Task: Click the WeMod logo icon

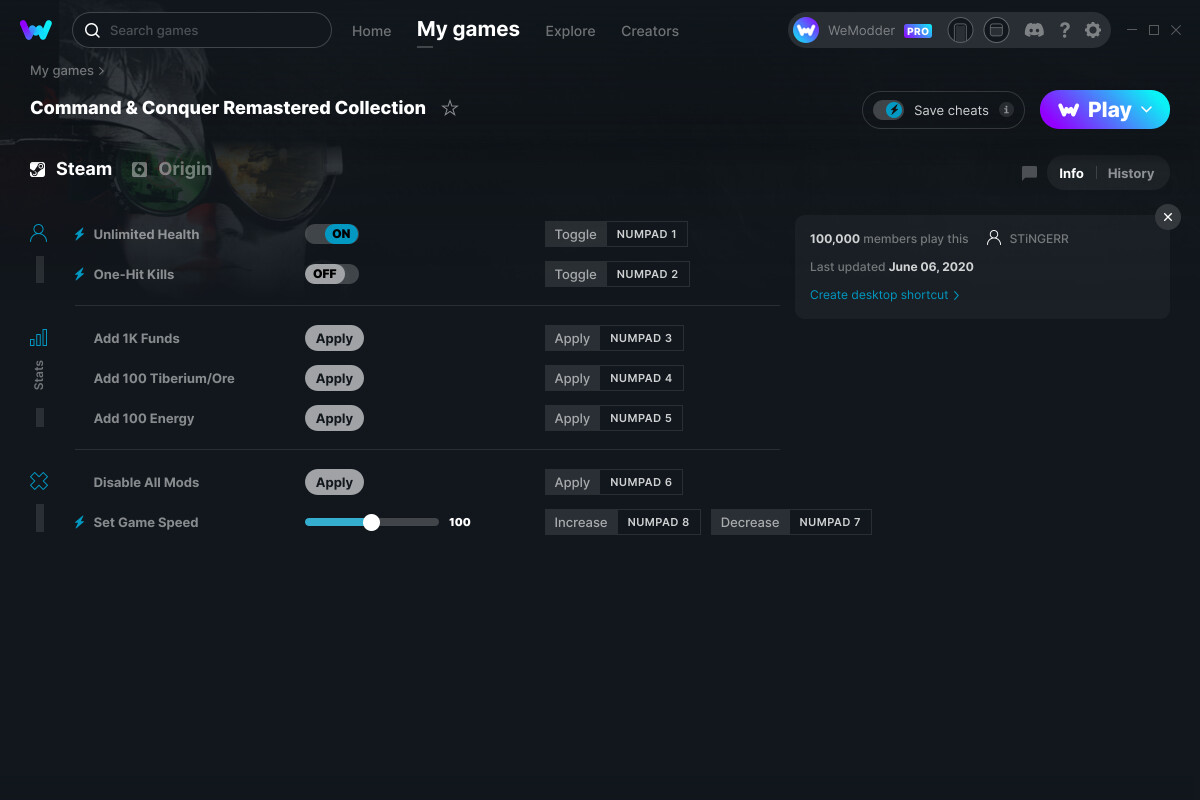Action: tap(36, 30)
